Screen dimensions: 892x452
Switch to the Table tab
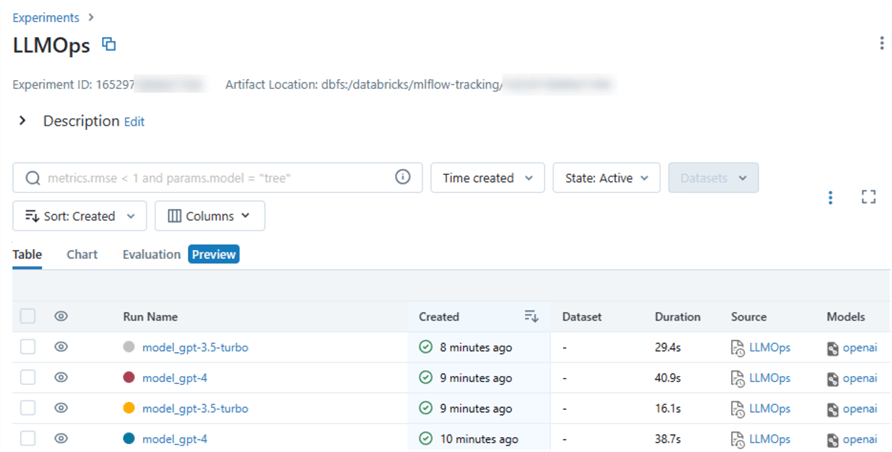(x=27, y=254)
